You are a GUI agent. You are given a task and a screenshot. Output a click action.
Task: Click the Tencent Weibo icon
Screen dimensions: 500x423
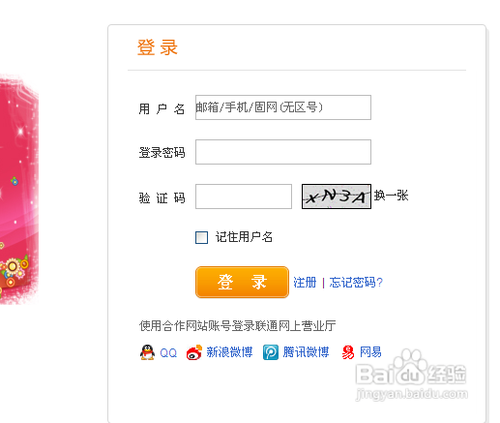point(271,352)
